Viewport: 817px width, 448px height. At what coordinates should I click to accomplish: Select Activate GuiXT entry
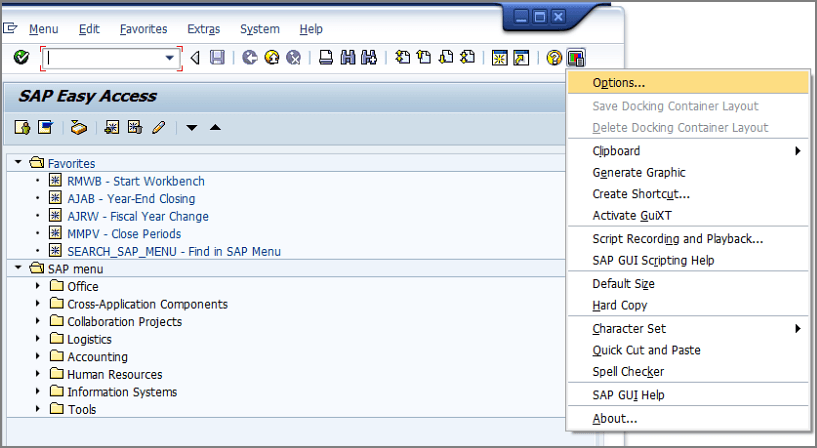(688, 216)
